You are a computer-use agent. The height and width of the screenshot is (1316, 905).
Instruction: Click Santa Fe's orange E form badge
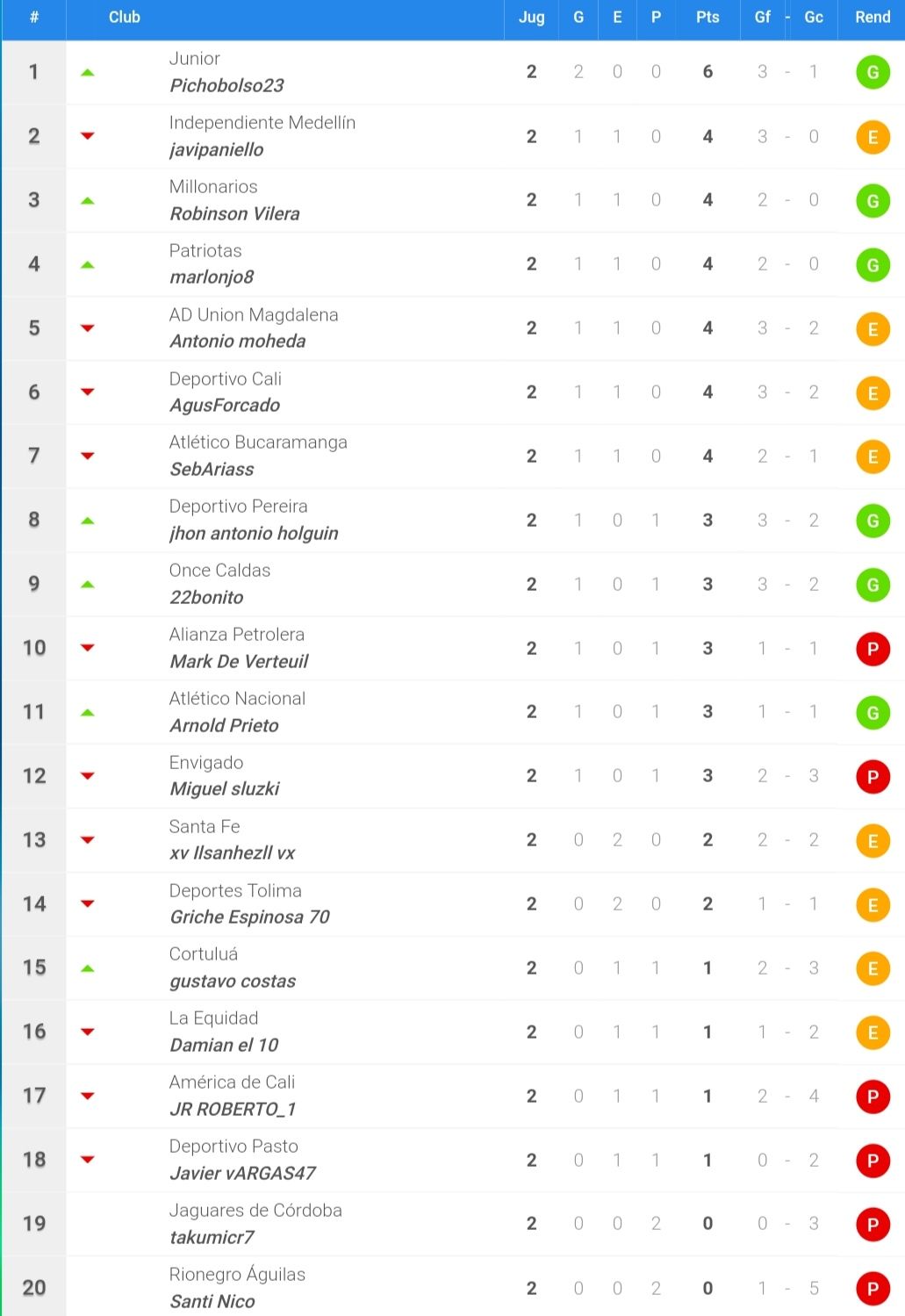873,841
